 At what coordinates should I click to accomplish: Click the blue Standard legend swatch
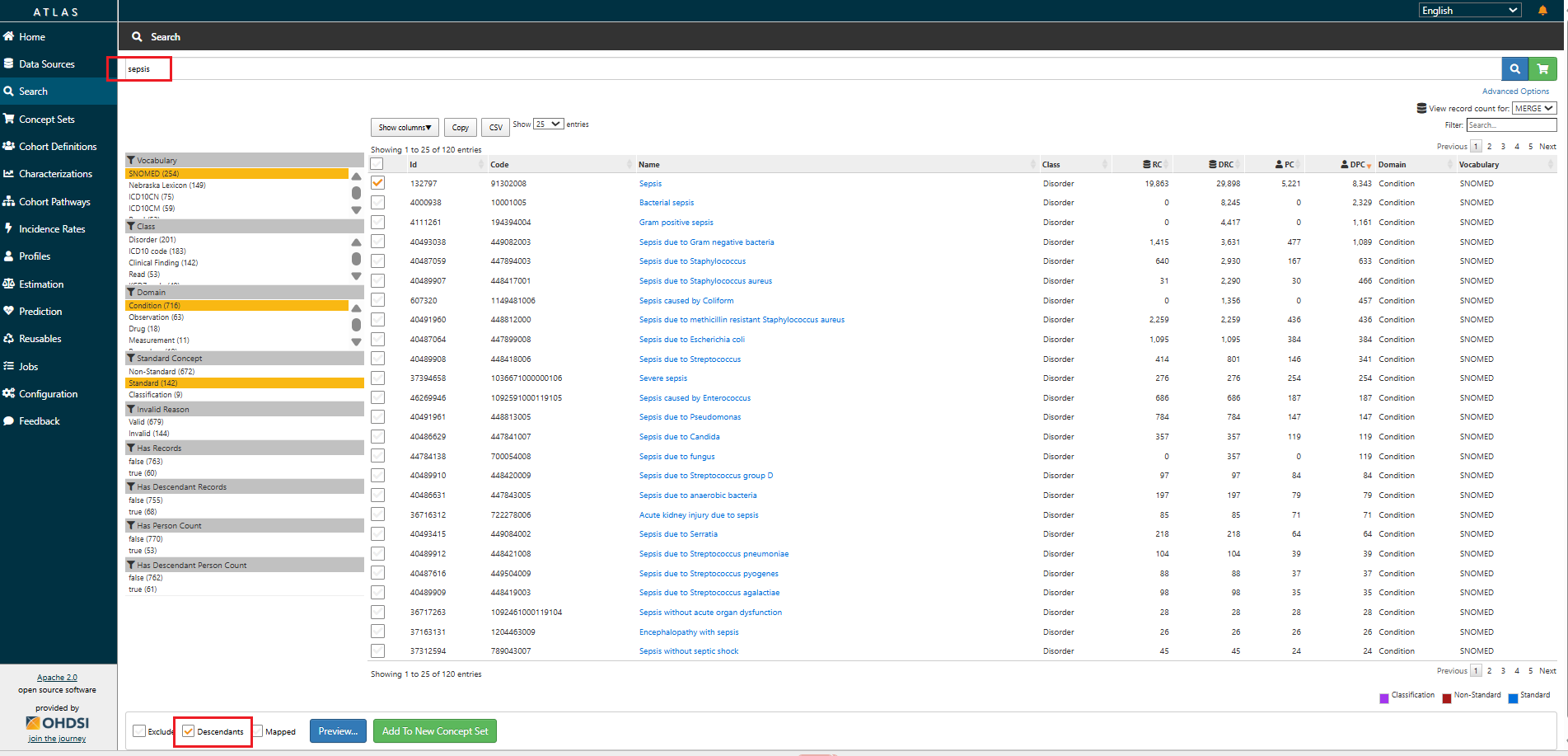[1513, 698]
